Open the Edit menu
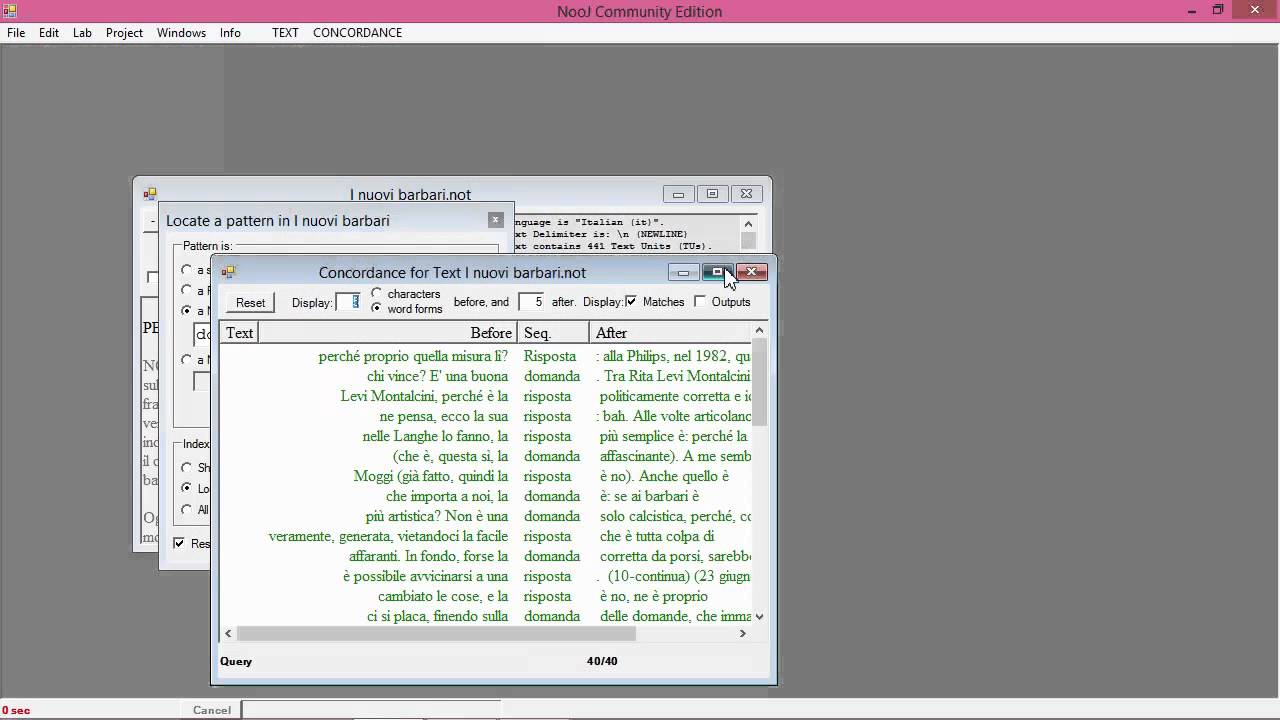Image resolution: width=1280 pixels, height=720 pixels. pos(49,32)
